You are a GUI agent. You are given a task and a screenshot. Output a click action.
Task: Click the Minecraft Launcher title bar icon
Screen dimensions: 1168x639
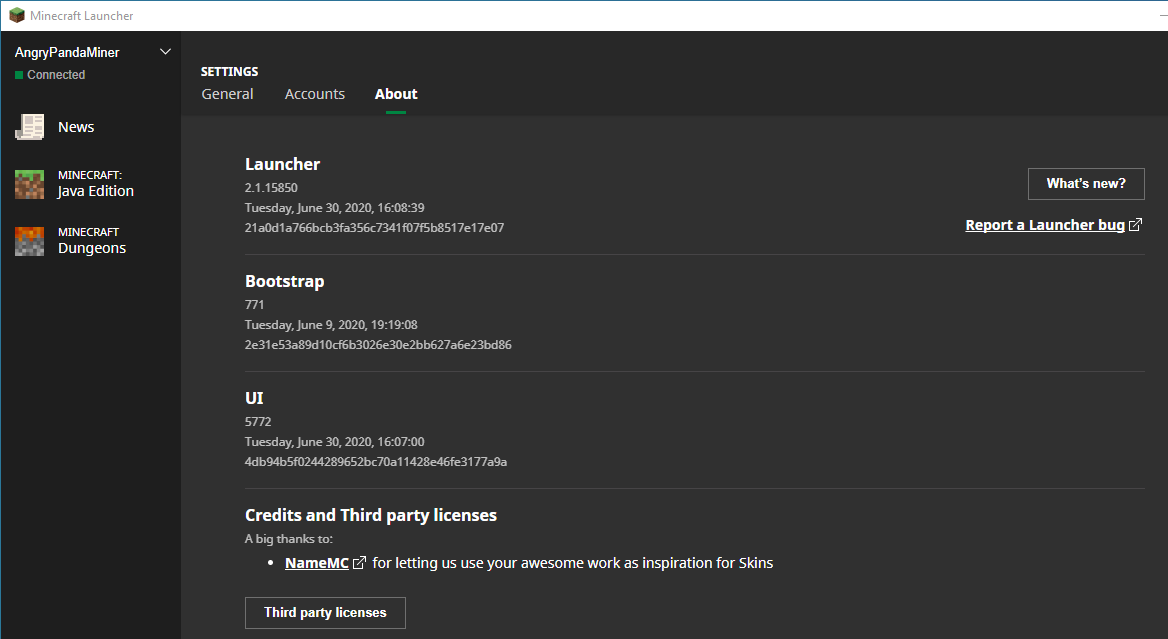[x=16, y=15]
